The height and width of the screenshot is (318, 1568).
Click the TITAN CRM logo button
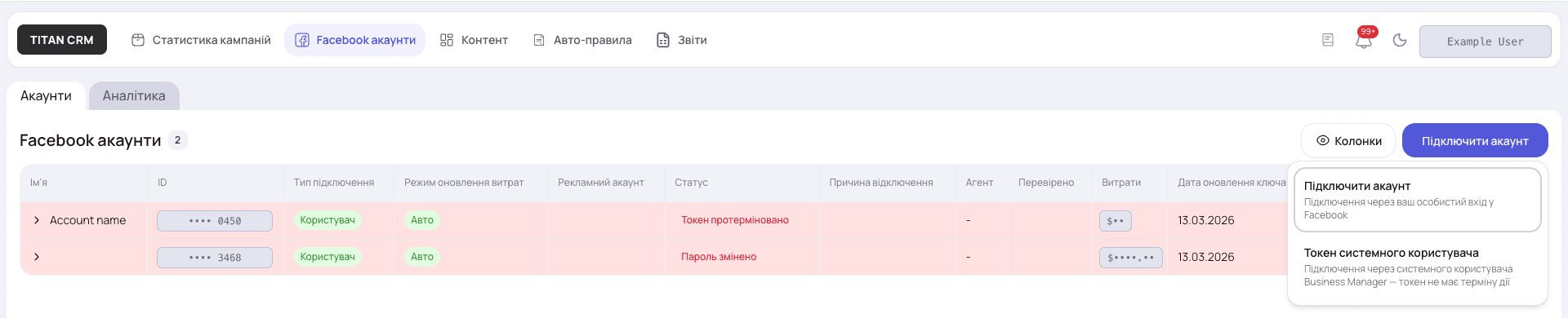point(62,40)
